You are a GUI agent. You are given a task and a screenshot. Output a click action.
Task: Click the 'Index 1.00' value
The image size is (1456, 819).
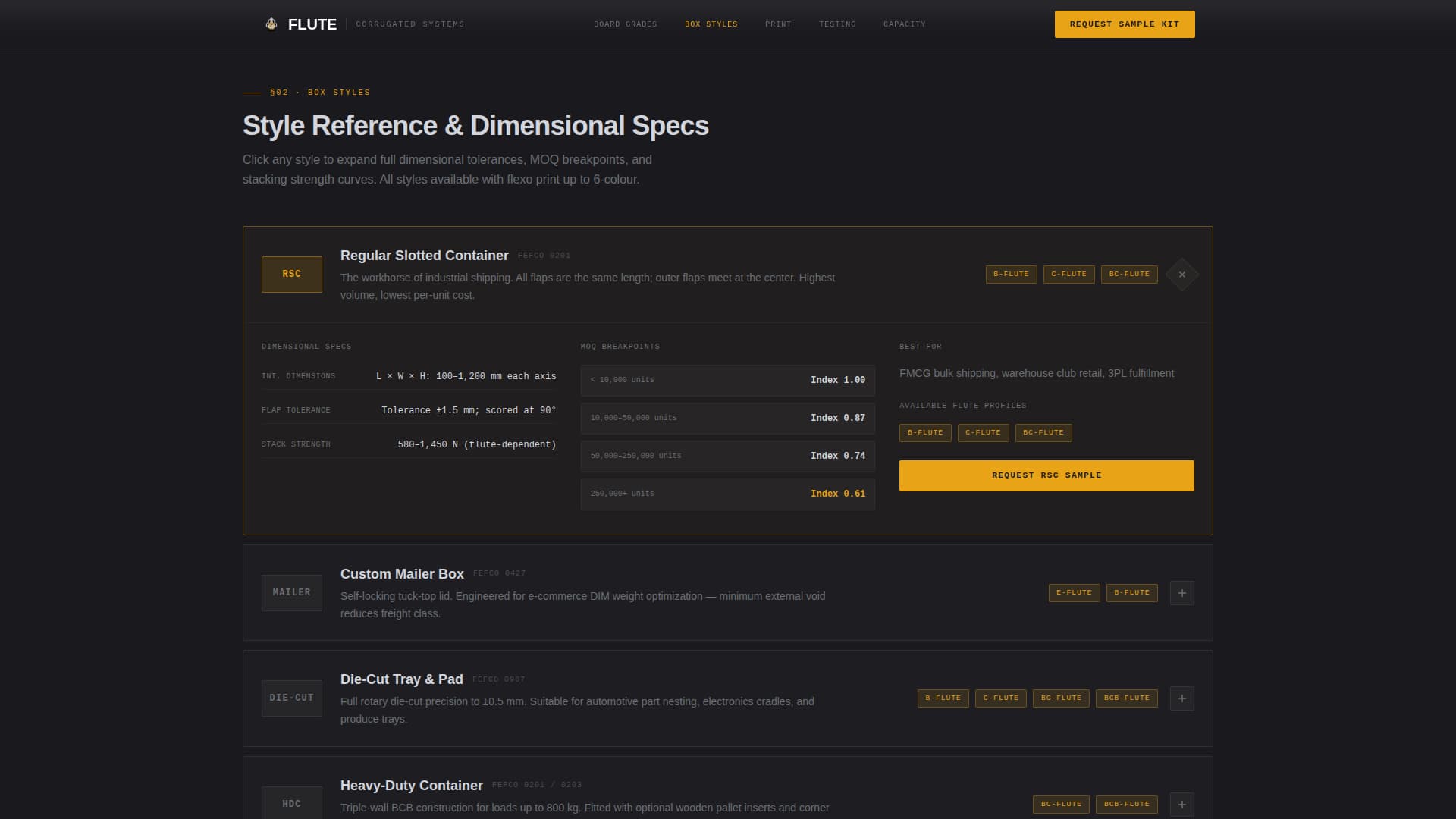click(x=838, y=381)
